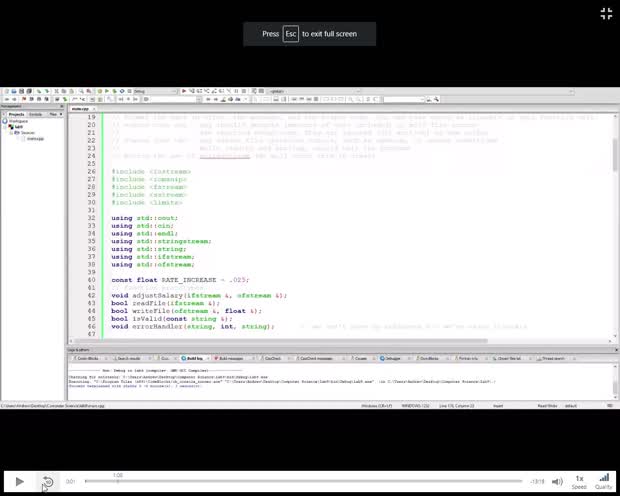This screenshot has height=496, width=620.
Task: Click the 'Read/Write' status bar entry
Action: pos(547,406)
